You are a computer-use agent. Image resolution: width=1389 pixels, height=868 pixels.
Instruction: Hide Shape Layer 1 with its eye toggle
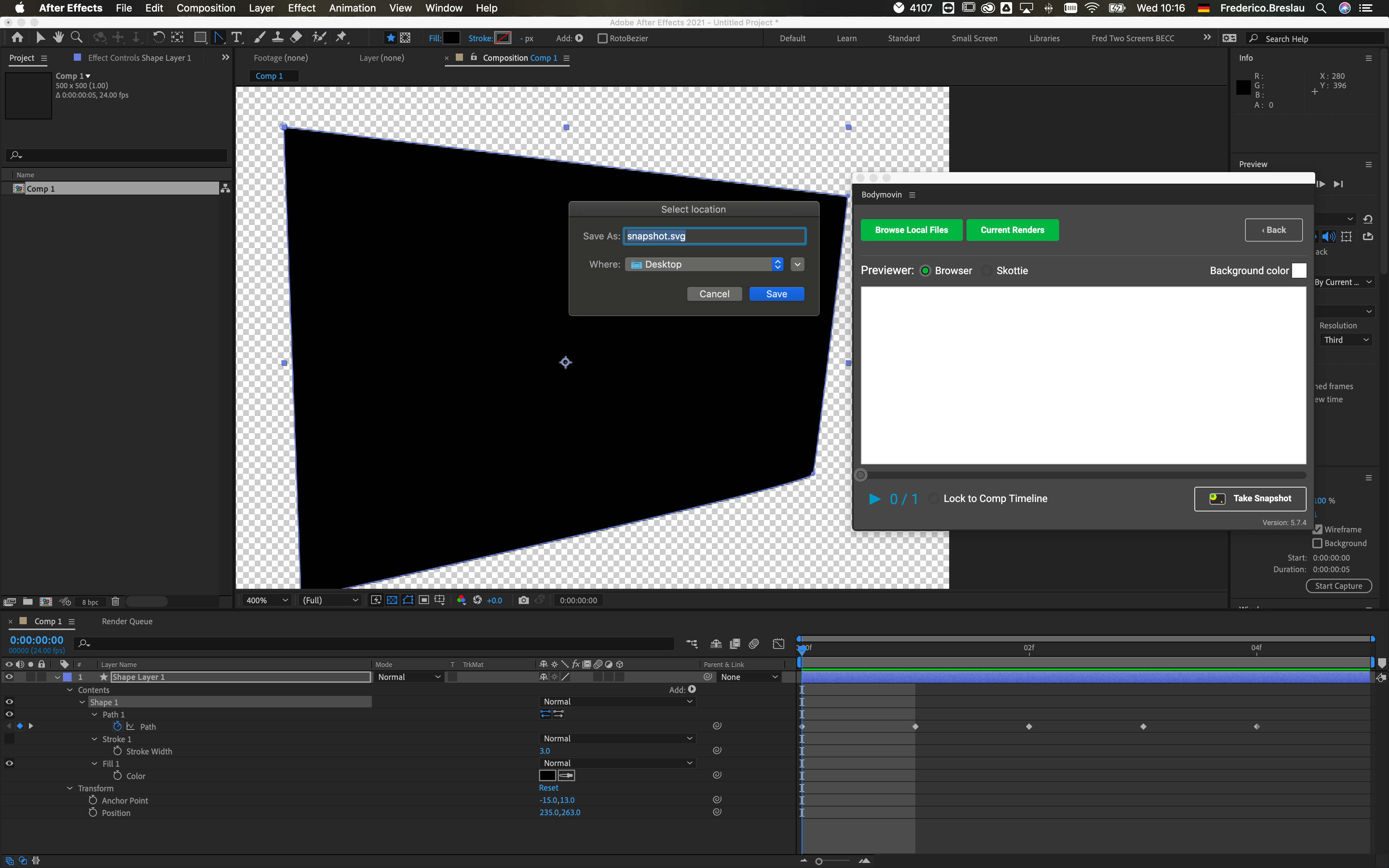tap(9, 677)
